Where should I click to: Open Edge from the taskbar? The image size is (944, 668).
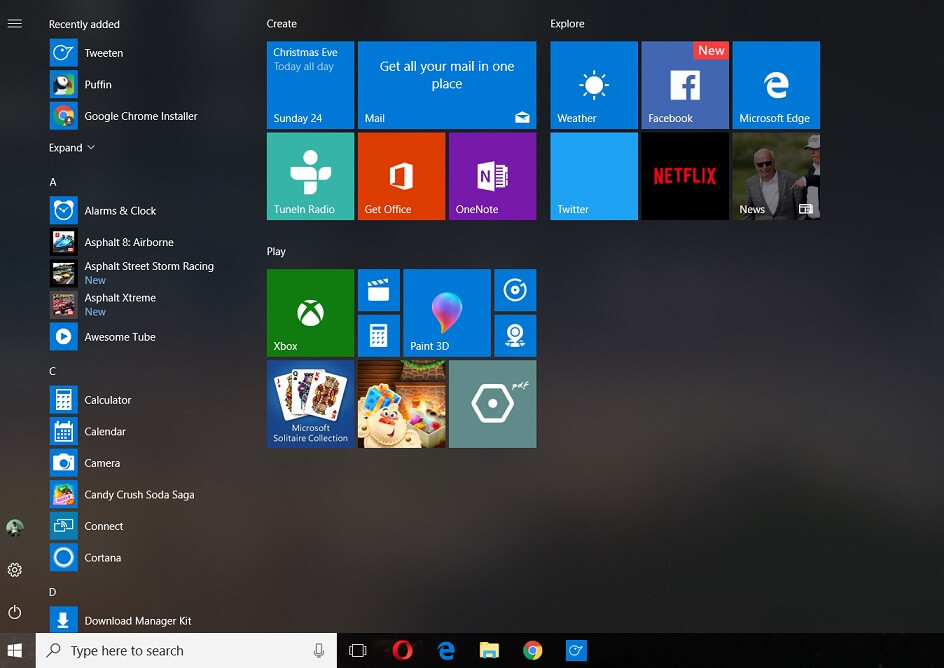point(446,651)
